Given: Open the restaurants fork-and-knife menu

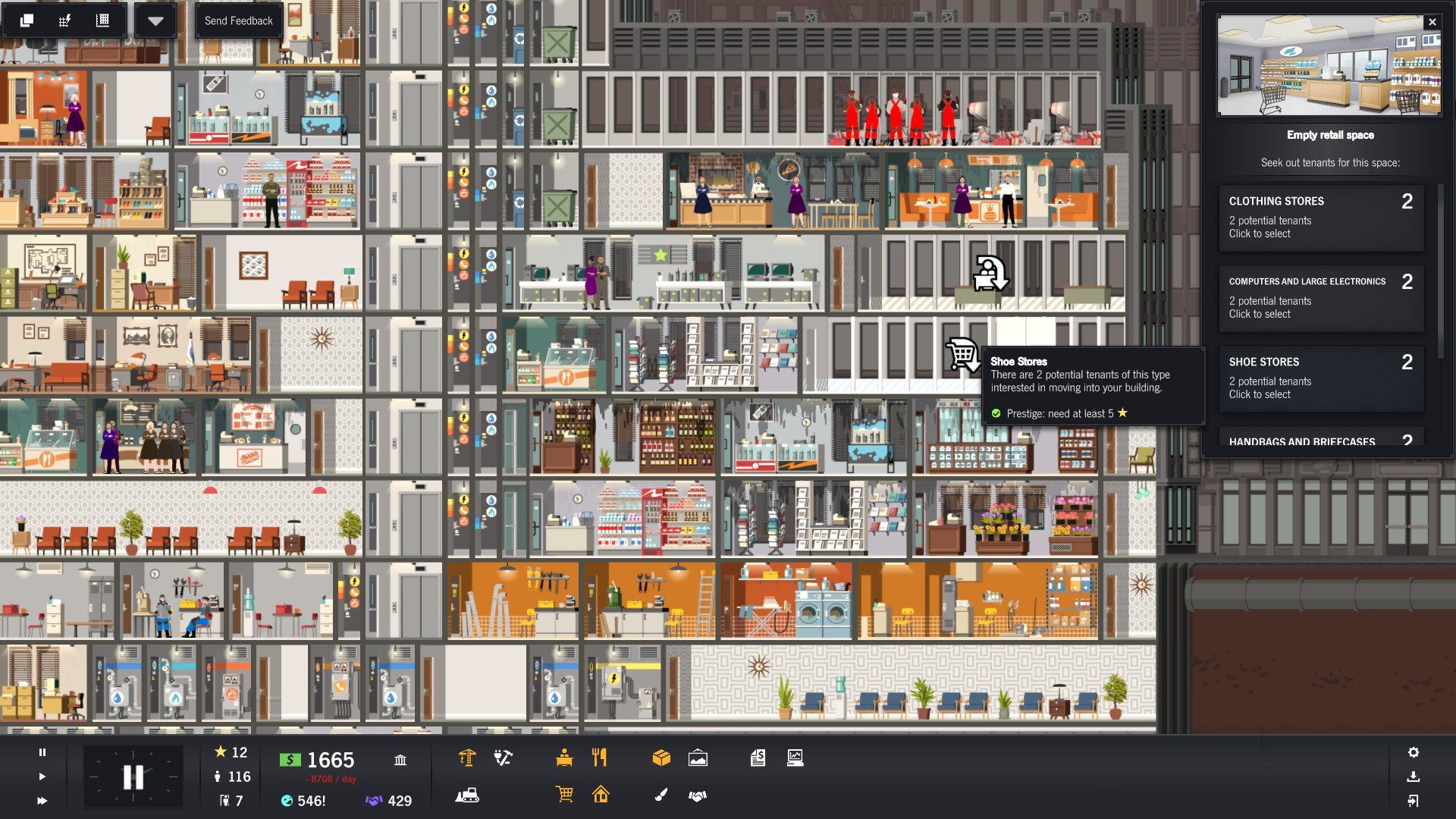Looking at the screenshot, I should click(x=600, y=757).
